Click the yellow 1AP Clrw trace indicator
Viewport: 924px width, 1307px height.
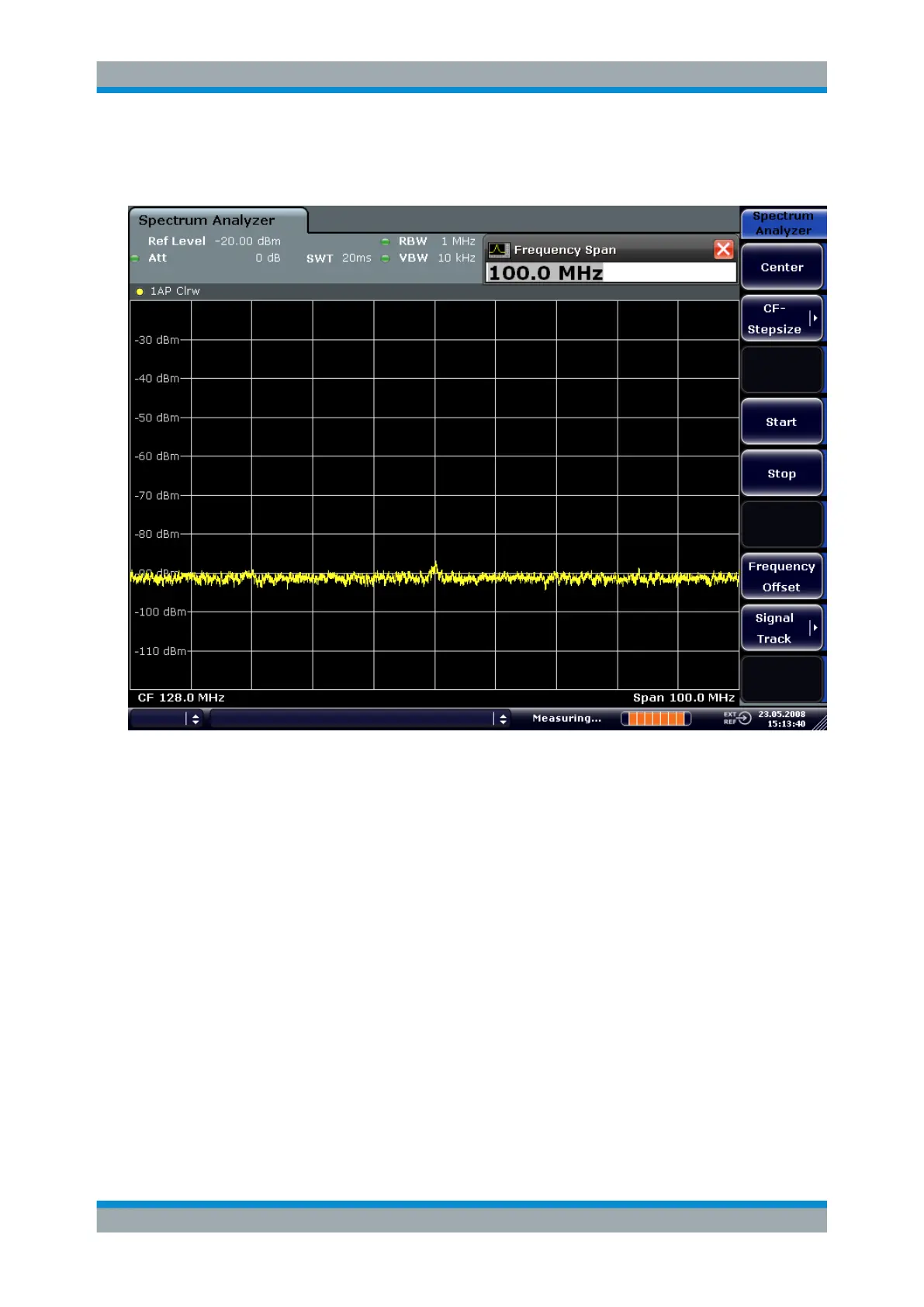pyautogui.click(x=140, y=292)
